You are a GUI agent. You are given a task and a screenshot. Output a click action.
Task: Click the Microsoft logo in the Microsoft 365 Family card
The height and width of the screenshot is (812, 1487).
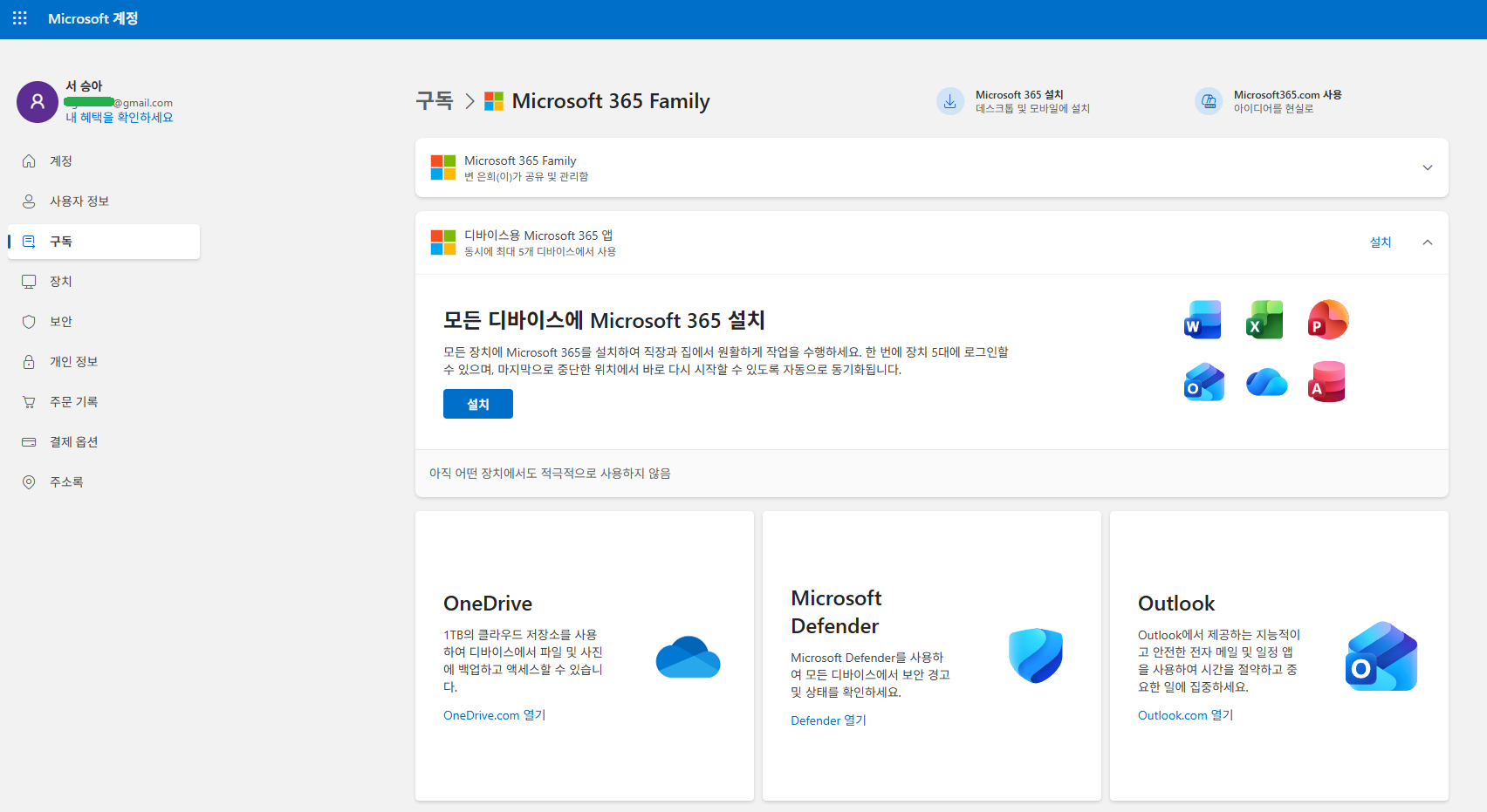[443, 167]
